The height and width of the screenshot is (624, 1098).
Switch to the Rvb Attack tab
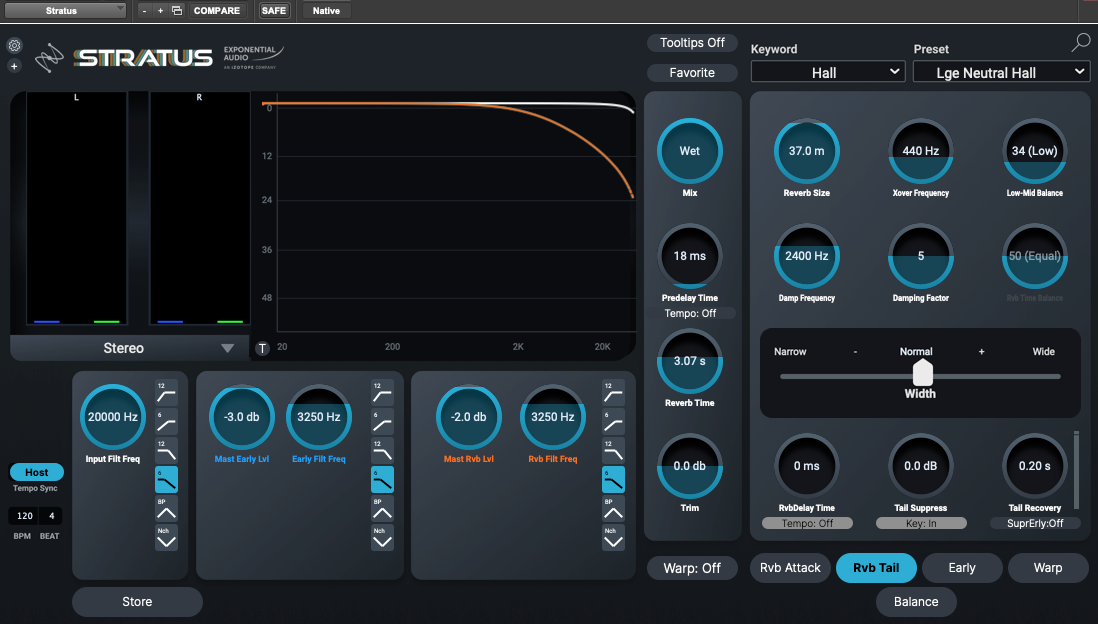[x=790, y=568]
